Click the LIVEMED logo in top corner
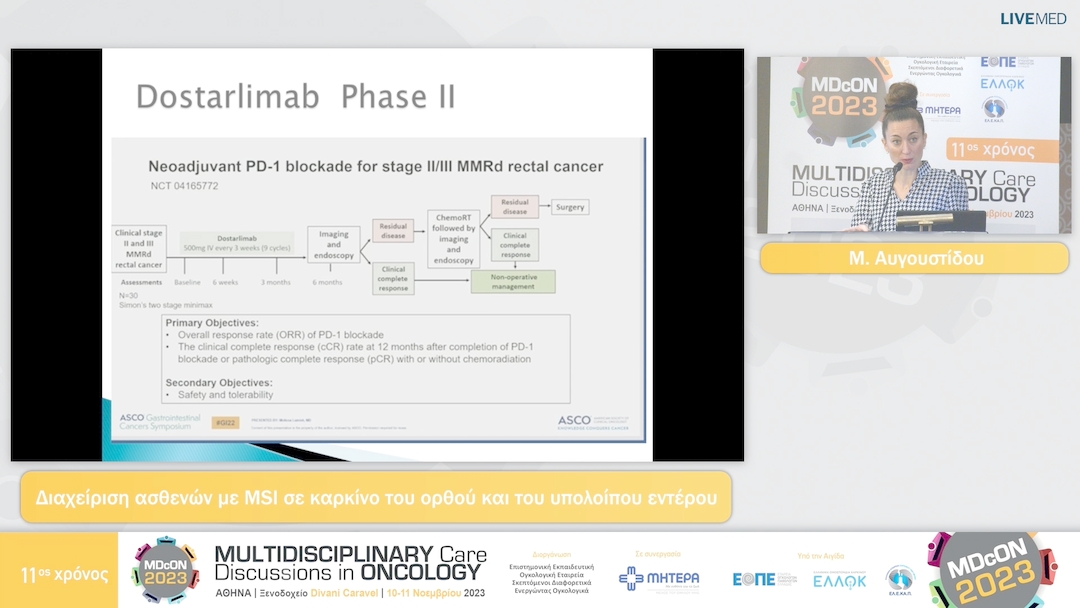 click(x=1033, y=18)
